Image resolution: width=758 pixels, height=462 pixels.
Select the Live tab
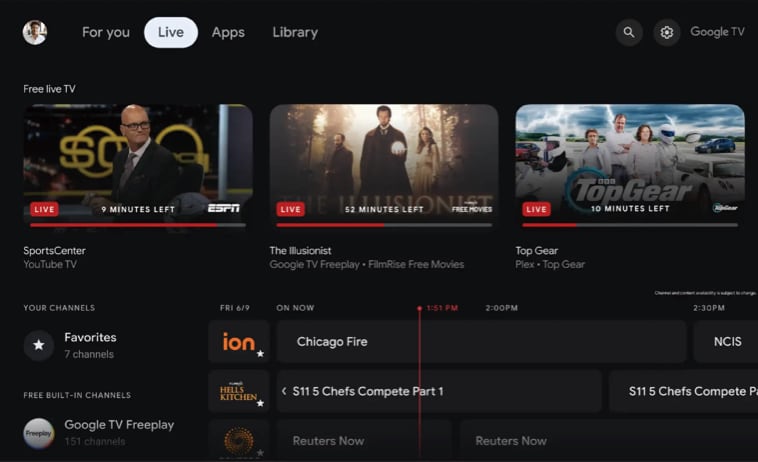[171, 32]
